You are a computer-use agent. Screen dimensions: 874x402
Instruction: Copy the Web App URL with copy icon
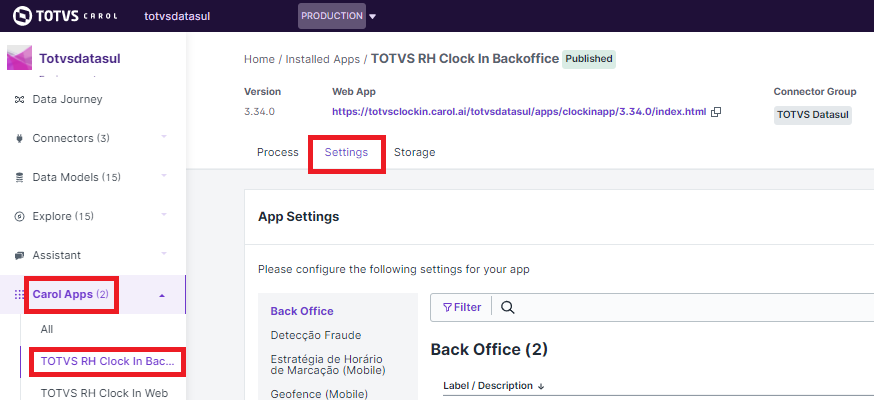point(716,112)
